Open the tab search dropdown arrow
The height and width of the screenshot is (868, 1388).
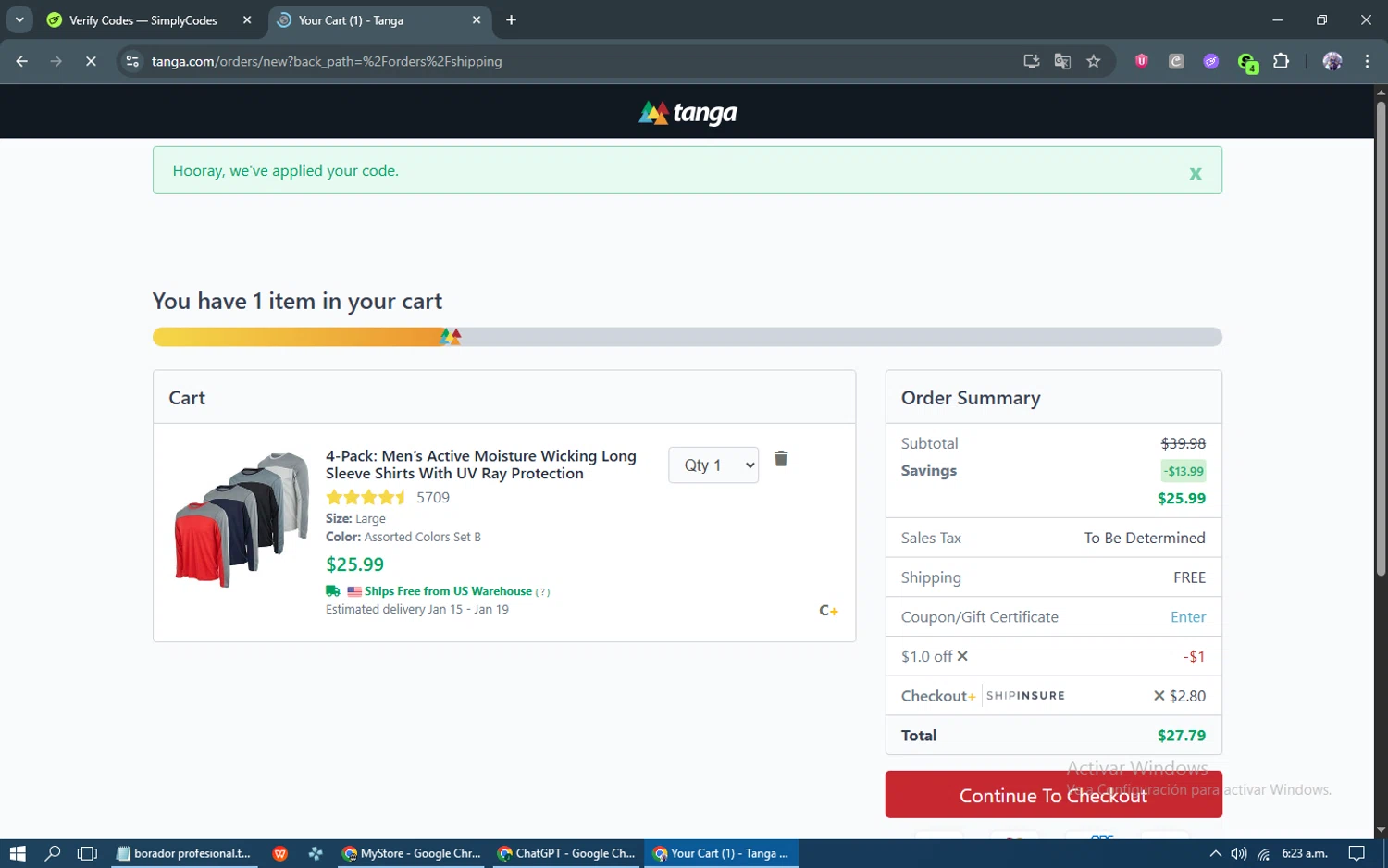click(x=19, y=19)
